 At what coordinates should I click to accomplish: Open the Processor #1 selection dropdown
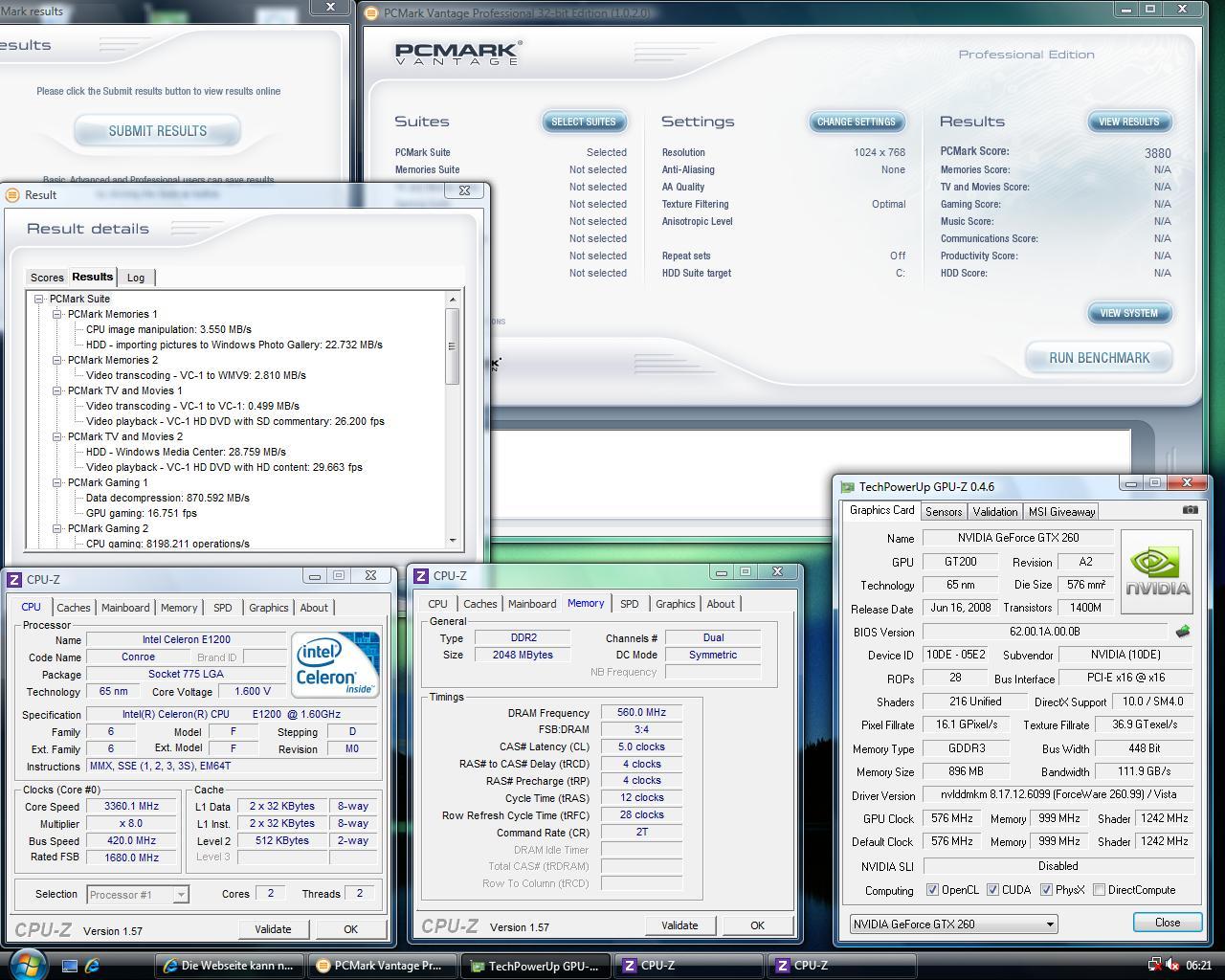[x=181, y=894]
